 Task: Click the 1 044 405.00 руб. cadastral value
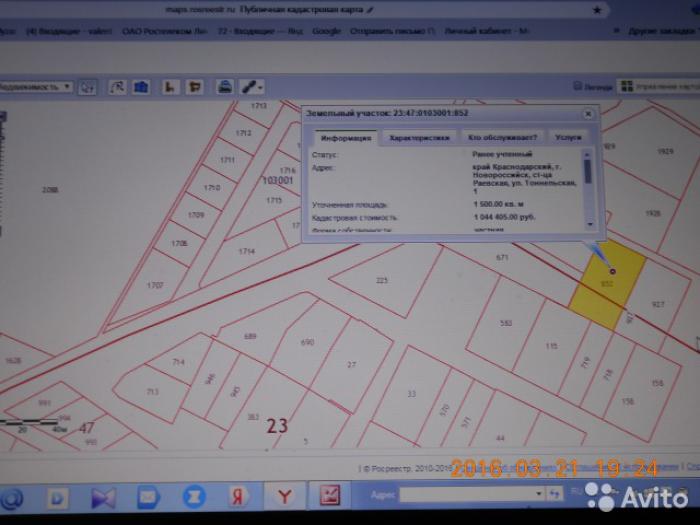click(x=504, y=217)
